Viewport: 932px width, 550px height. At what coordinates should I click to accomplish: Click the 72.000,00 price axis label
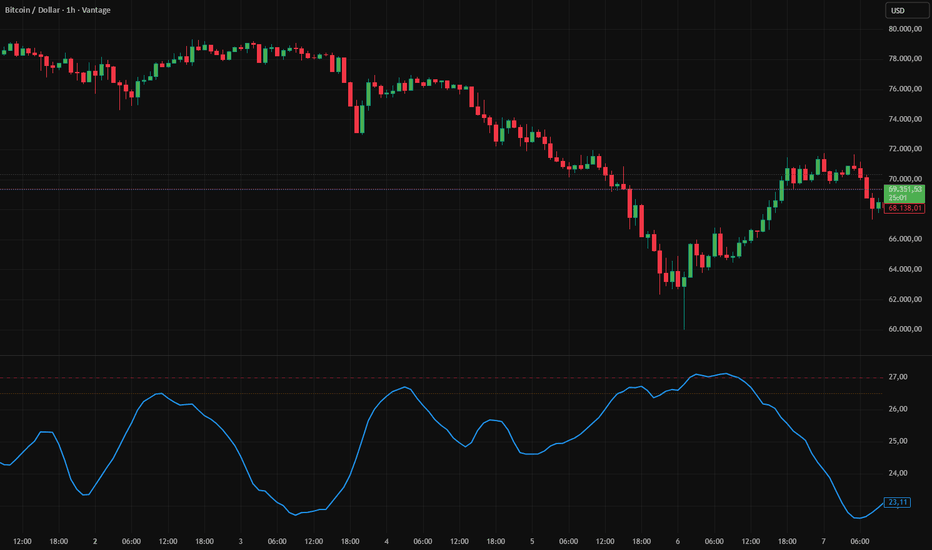click(905, 149)
